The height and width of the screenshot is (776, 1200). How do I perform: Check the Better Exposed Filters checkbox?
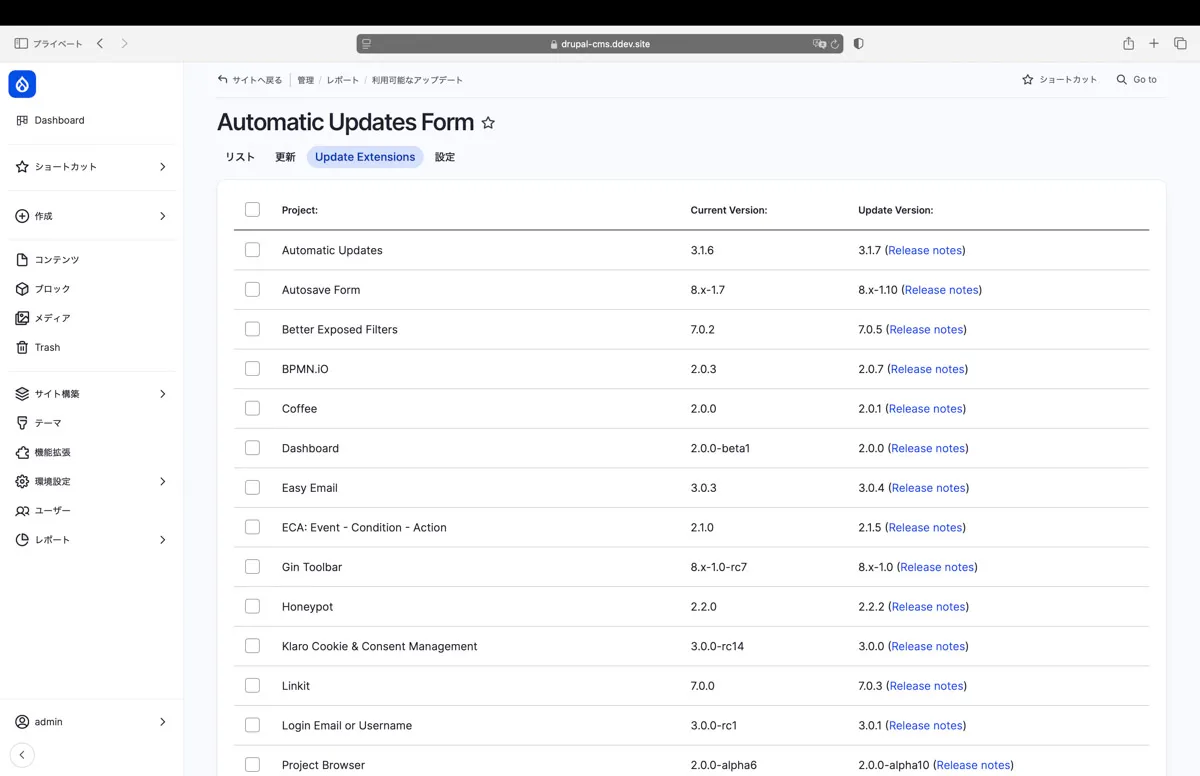click(252, 329)
